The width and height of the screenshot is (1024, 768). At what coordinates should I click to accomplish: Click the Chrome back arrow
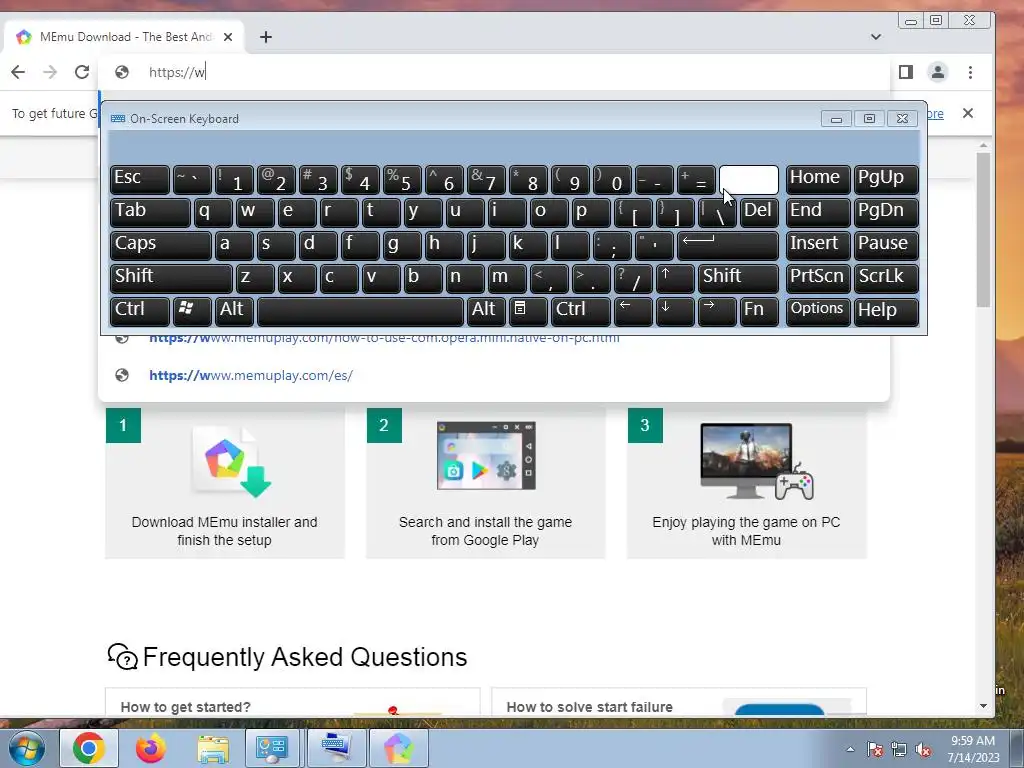tap(18, 72)
